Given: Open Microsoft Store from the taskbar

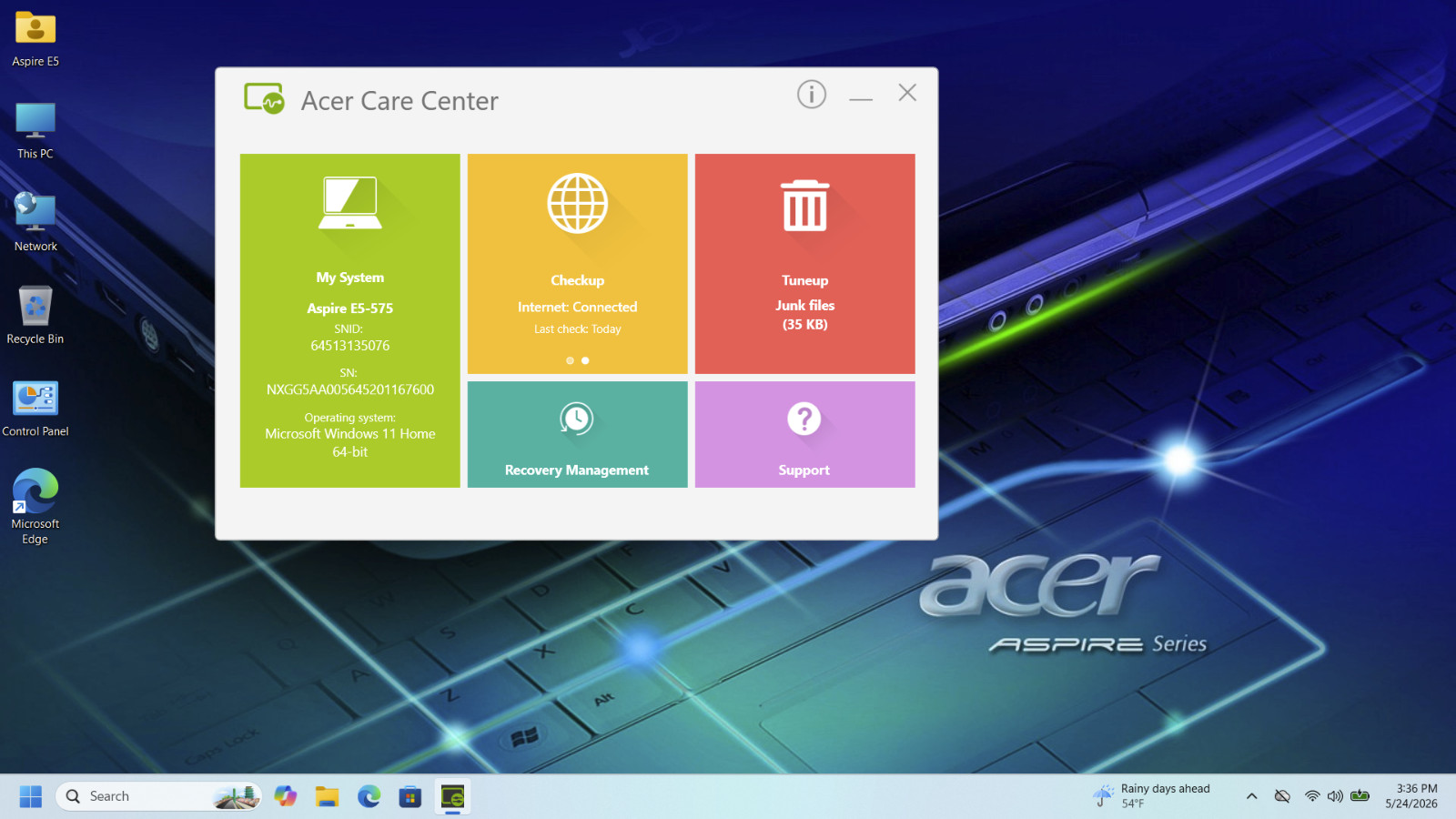Looking at the screenshot, I should click(x=410, y=796).
